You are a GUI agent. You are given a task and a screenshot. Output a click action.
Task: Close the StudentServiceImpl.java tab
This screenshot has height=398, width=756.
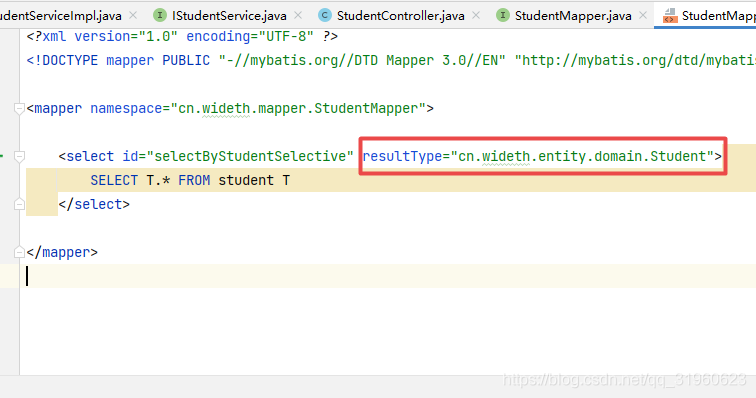click(133, 15)
